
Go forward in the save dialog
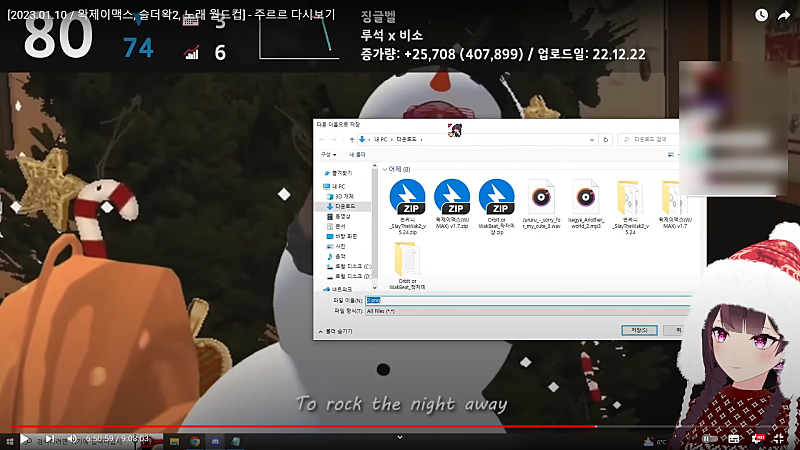point(333,139)
